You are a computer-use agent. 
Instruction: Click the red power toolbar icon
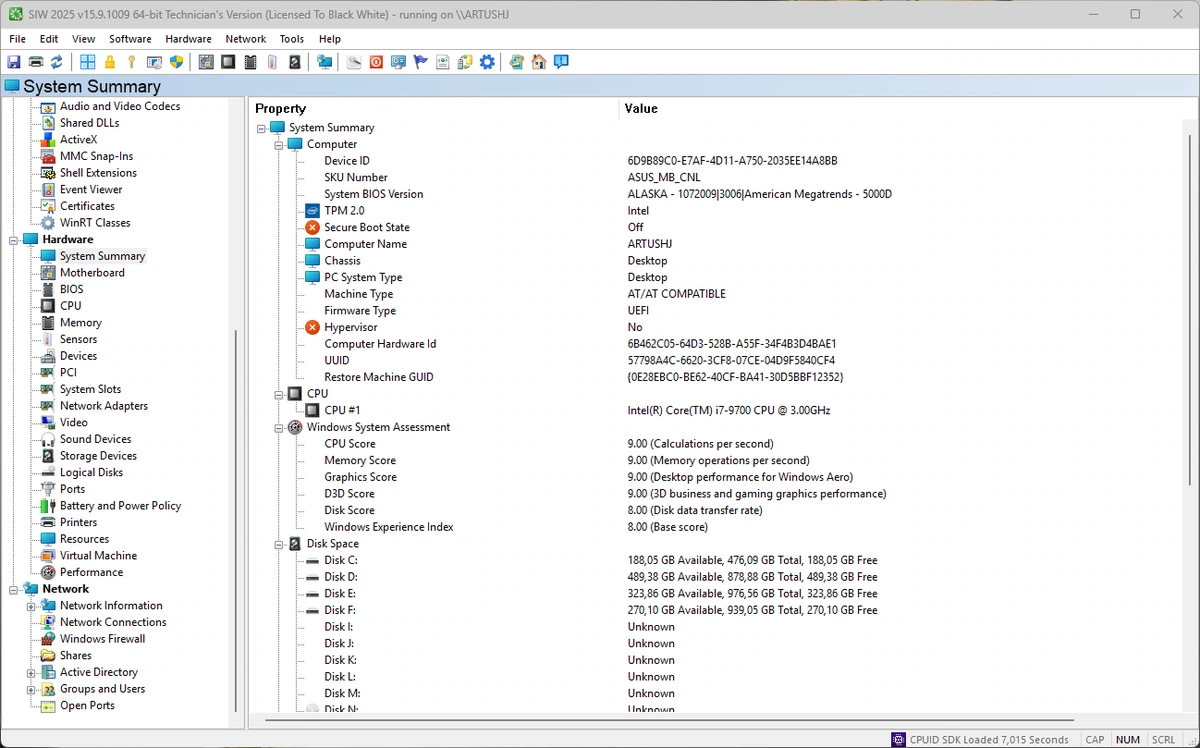pos(376,62)
